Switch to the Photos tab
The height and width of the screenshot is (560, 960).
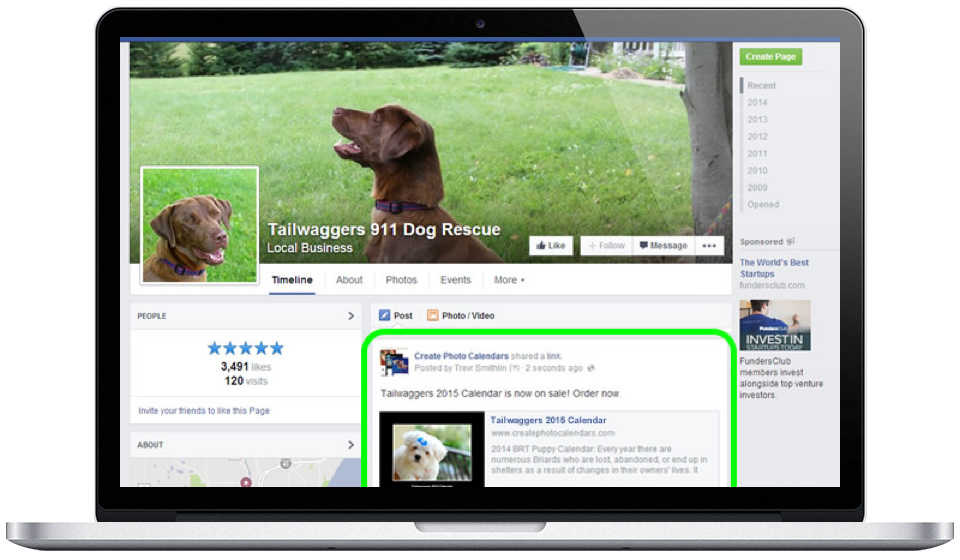(401, 280)
